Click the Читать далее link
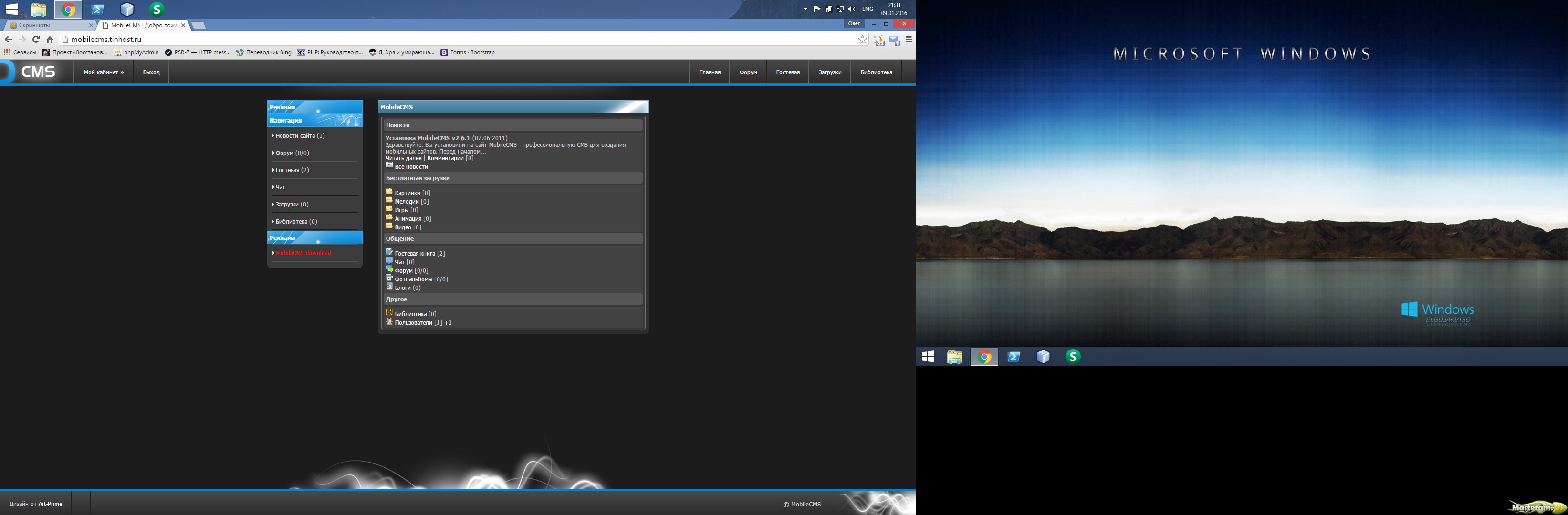The height and width of the screenshot is (515, 1568). click(403, 158)
